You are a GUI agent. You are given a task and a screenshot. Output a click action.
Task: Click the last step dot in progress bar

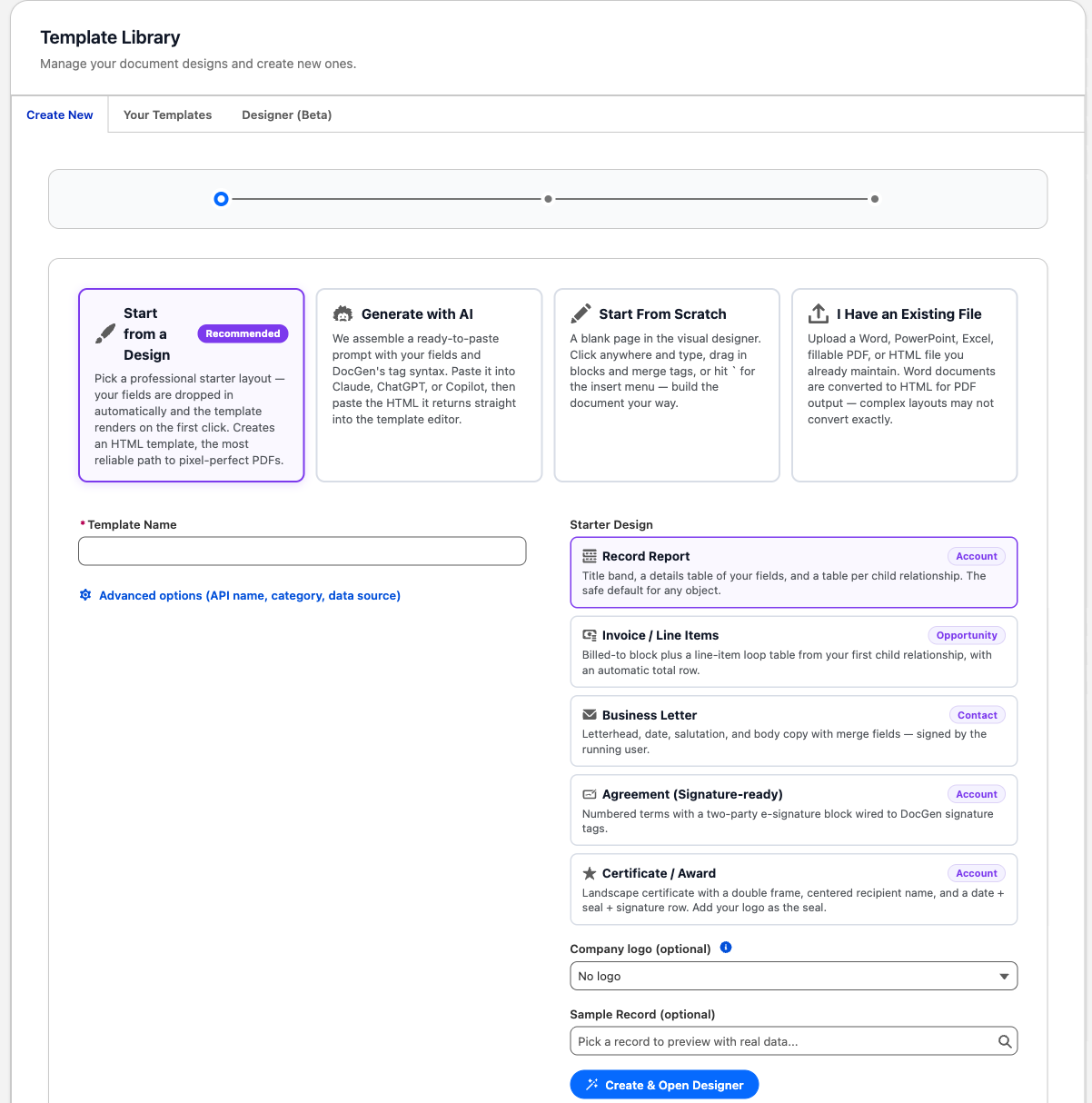875,199
